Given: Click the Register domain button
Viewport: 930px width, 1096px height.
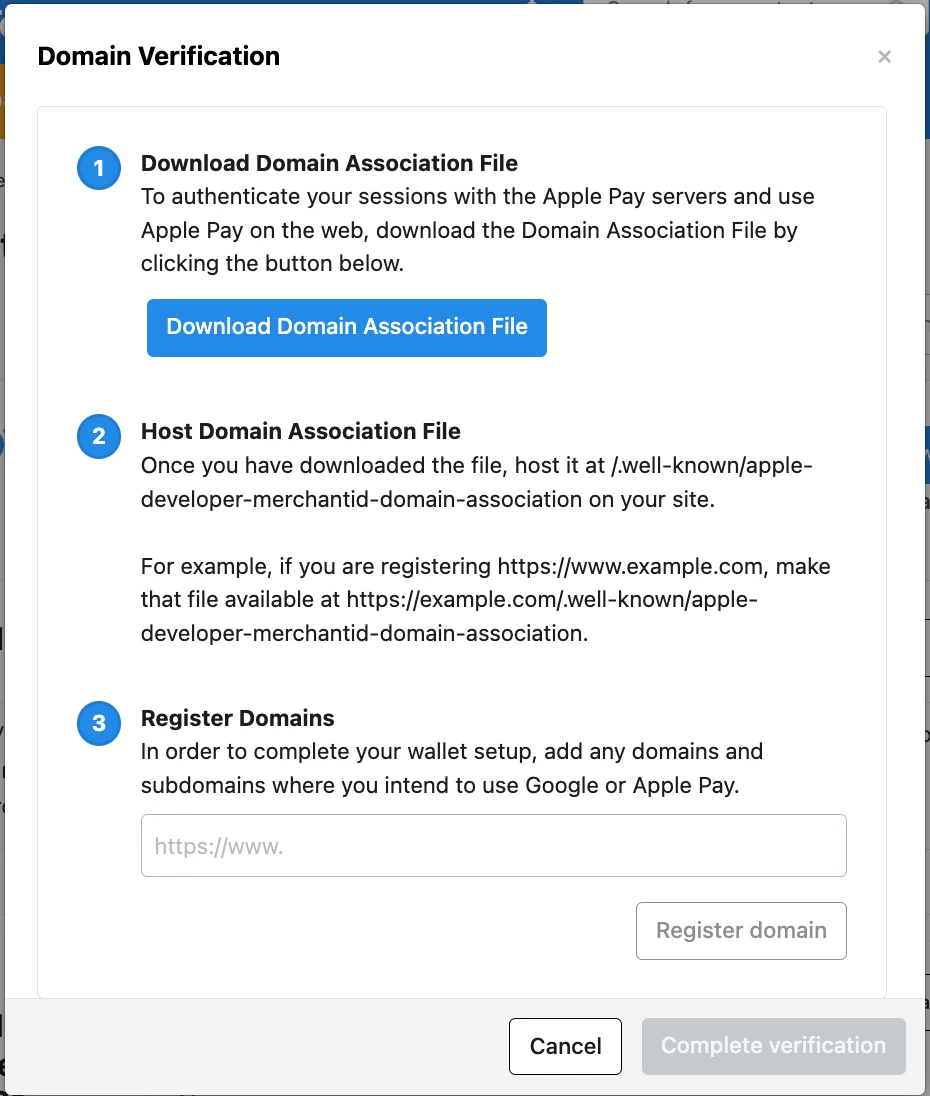Looking at the screenshot, I should 740,930.
